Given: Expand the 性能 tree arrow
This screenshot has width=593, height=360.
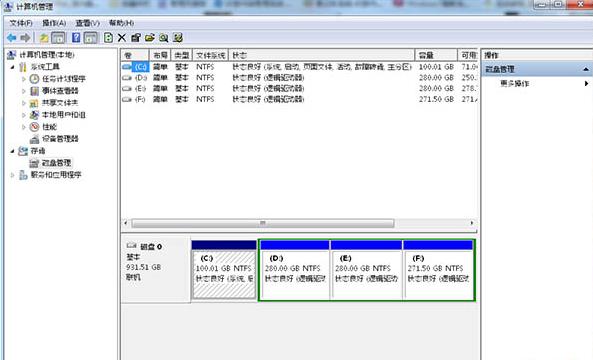Looking at the screenshot, I should click(x=24, y=127).
